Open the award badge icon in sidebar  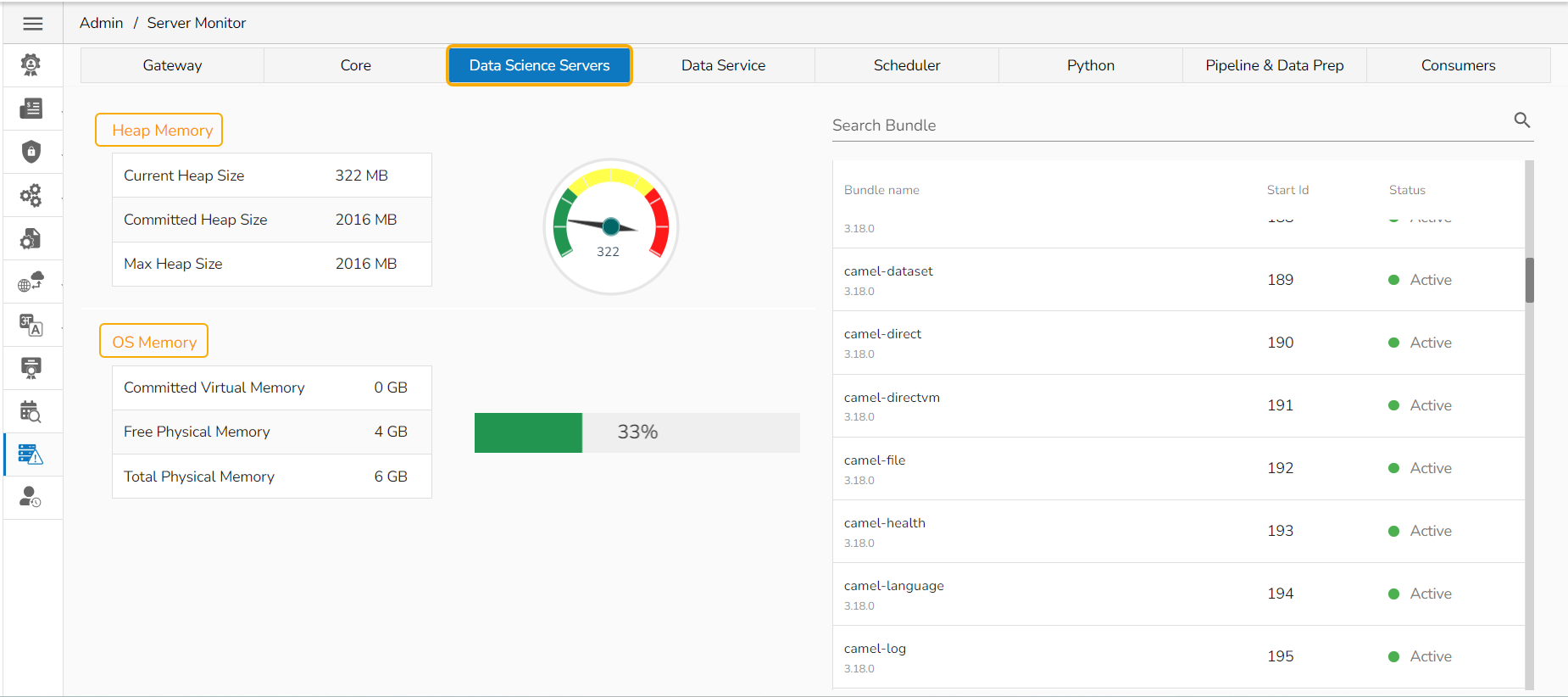point(31,368)
